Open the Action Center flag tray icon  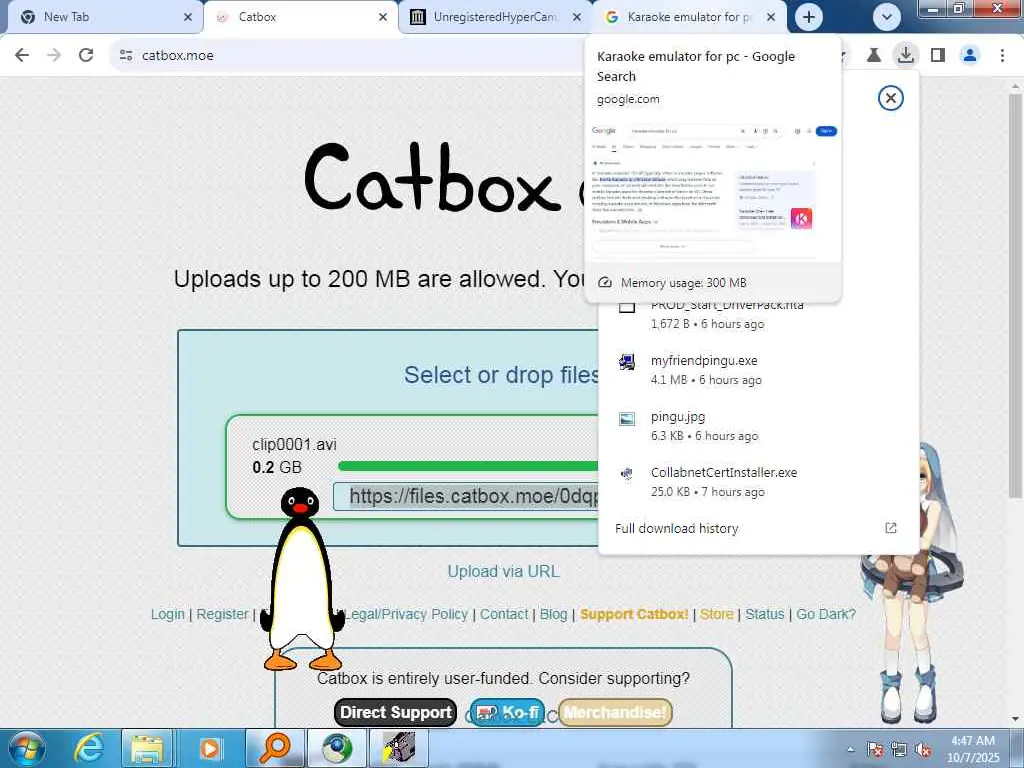[875, 750]
